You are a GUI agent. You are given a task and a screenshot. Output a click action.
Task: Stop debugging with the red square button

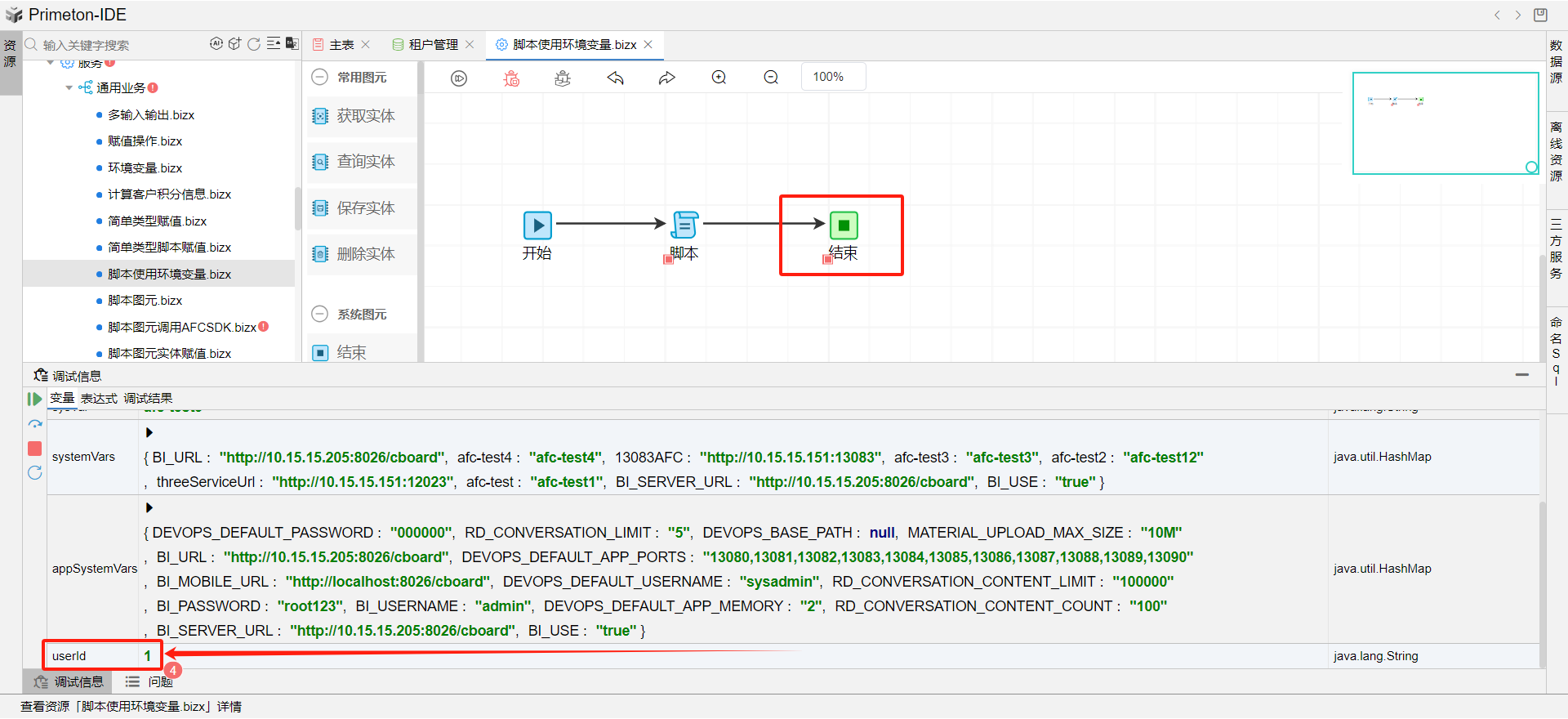coord(34,449)
